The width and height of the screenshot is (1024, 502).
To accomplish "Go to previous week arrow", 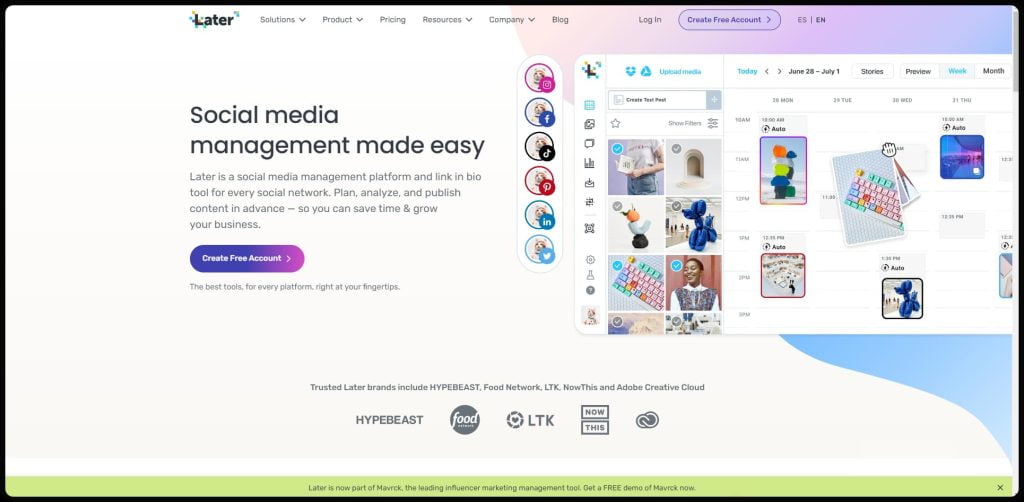I will (767, 71).
